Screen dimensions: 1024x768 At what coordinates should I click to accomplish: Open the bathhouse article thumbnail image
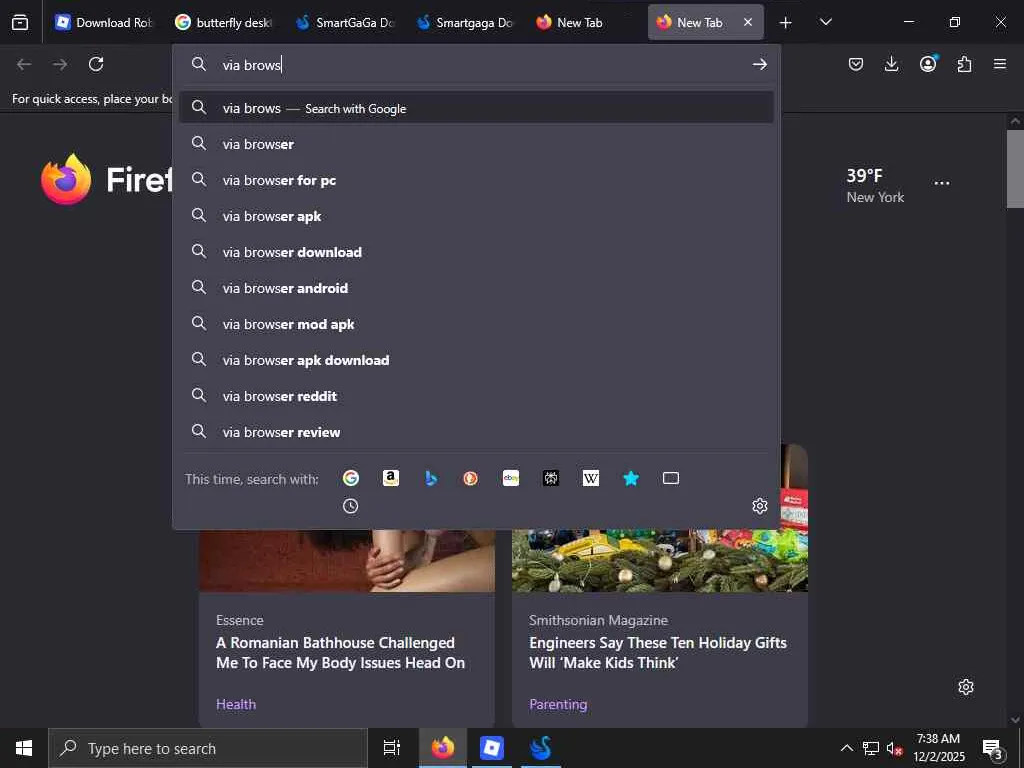point(347,560)
